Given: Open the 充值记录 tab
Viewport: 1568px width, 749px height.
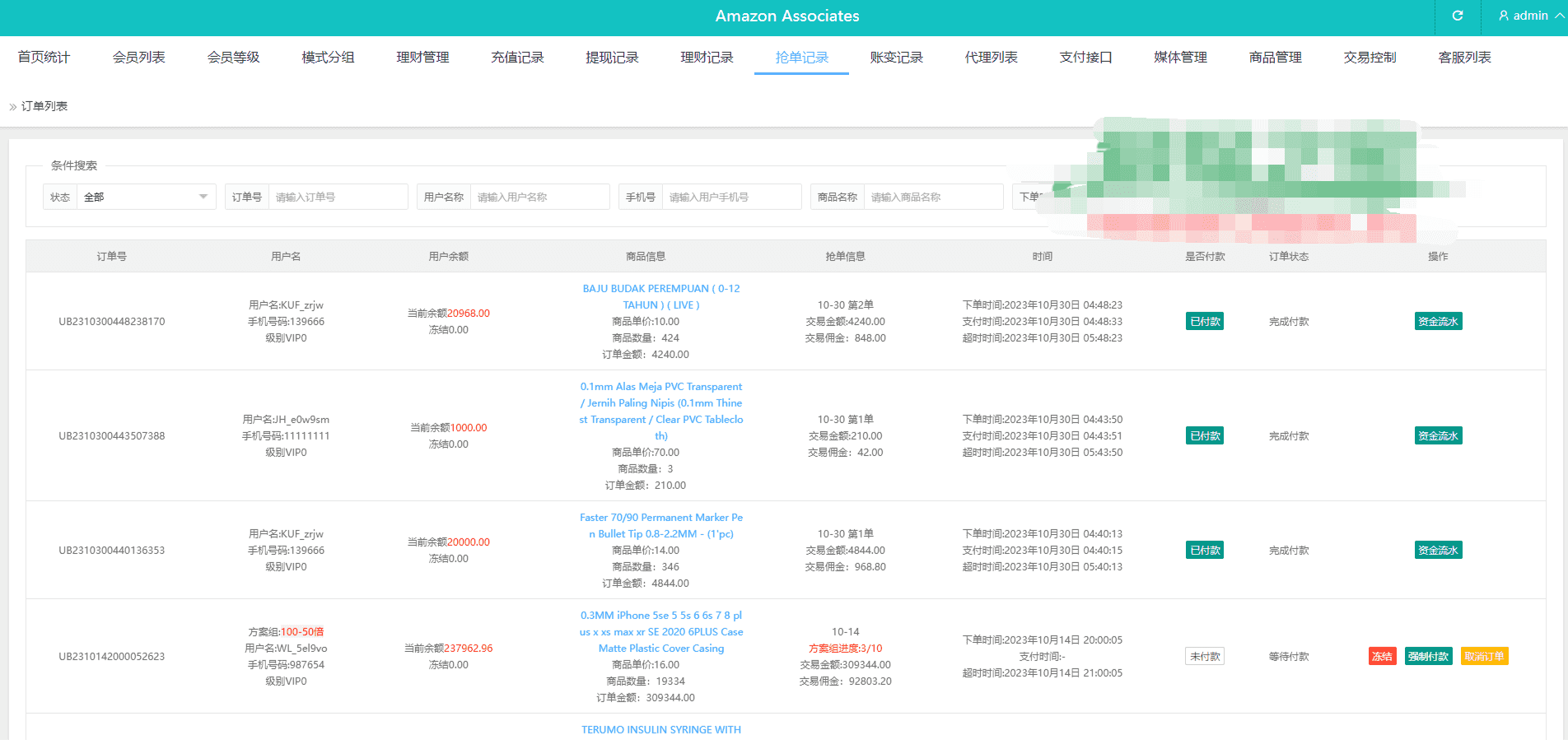Looking at the screenshot, I should point(517,57).
